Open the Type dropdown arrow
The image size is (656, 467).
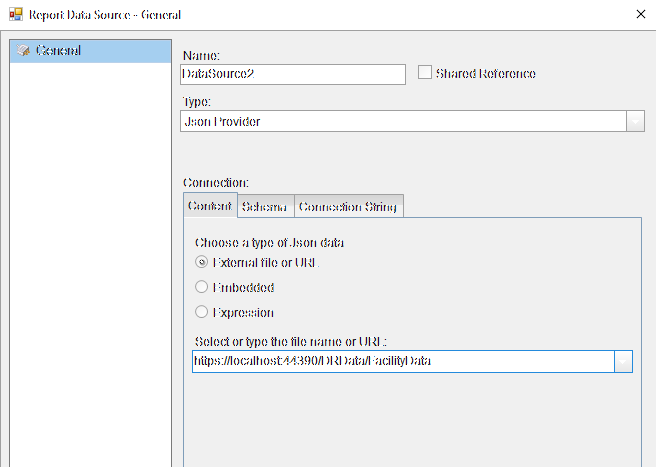coord(635,121)
